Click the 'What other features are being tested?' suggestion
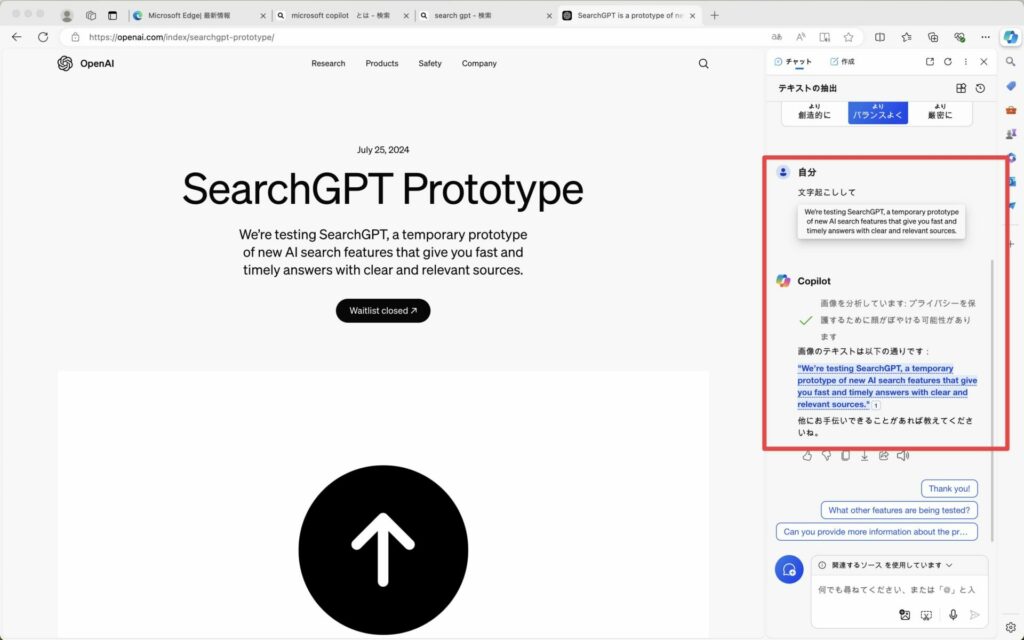This screenshot has height=640, width=1024. coord(899,510)
